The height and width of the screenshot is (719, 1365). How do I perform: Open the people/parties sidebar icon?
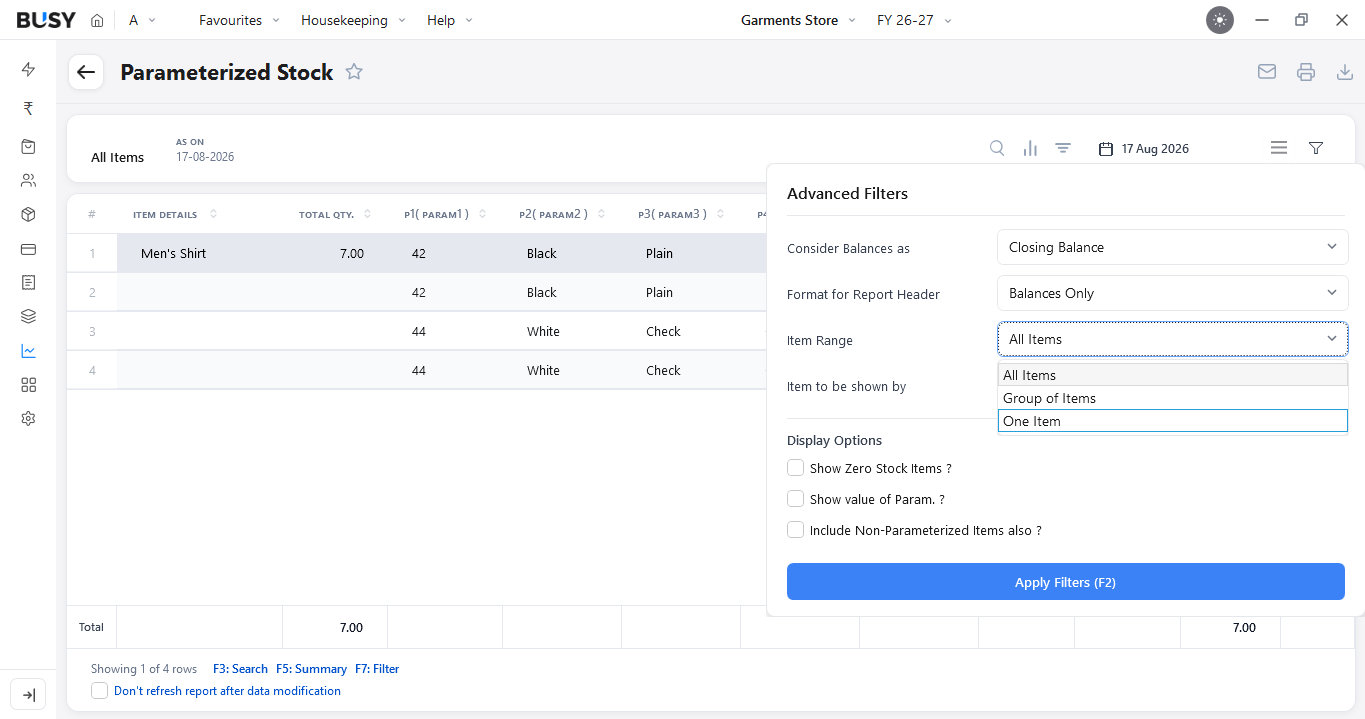[28, 181]
